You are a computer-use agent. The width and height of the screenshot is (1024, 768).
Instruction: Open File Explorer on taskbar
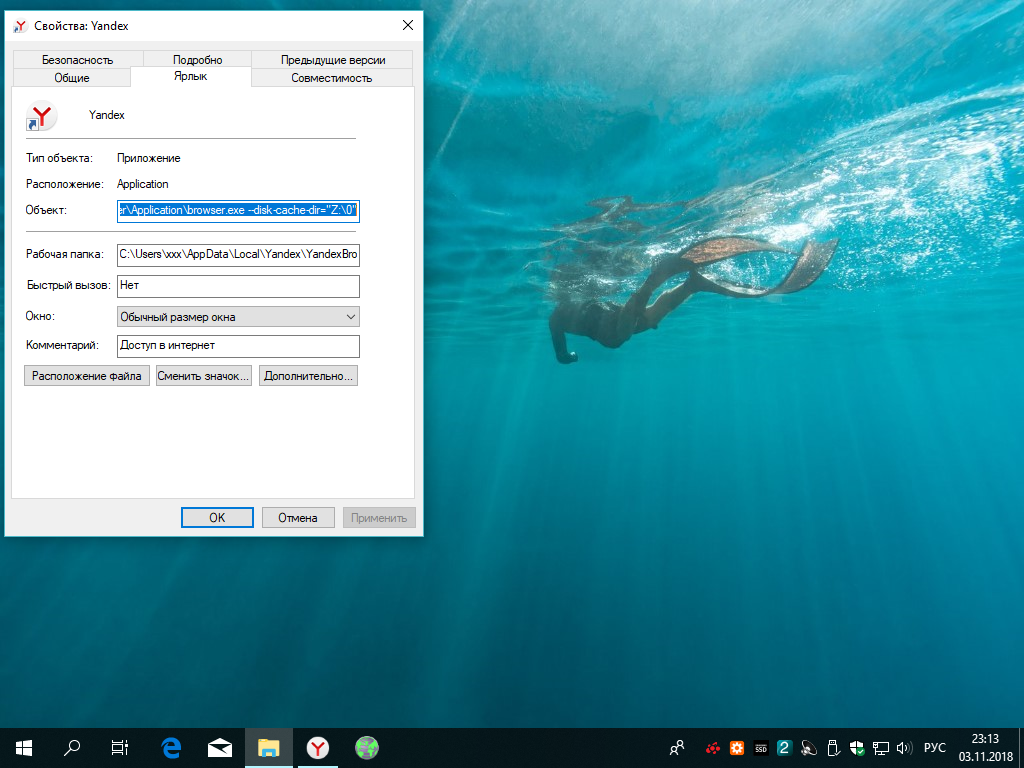point(268,748)
